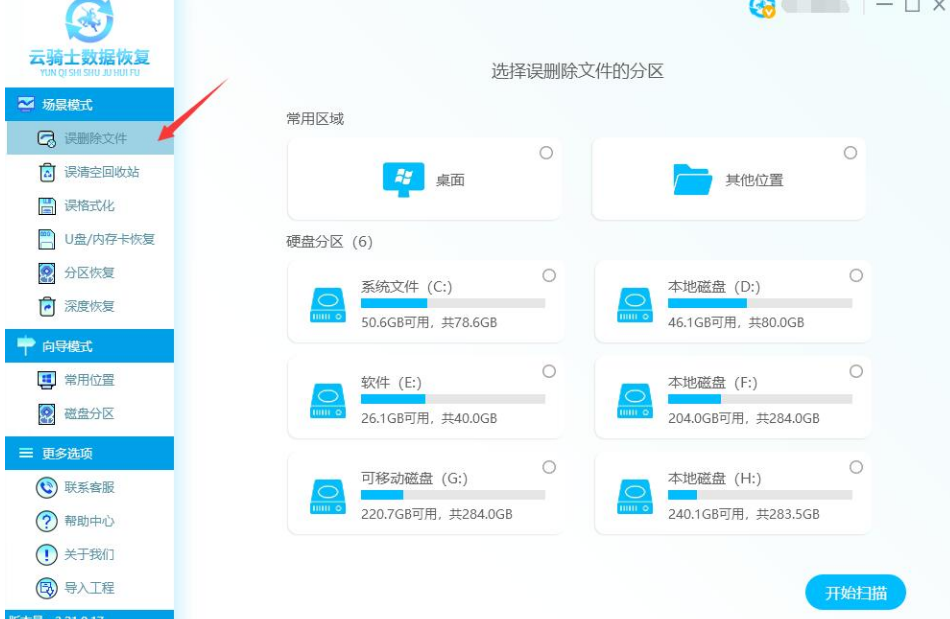Select the 桌面 radio button
This screenshot has height=619, width=950.
click(546, 153)
